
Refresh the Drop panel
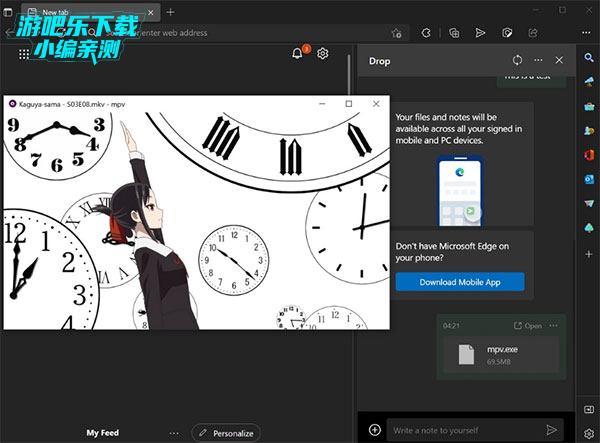coord(517,60)
